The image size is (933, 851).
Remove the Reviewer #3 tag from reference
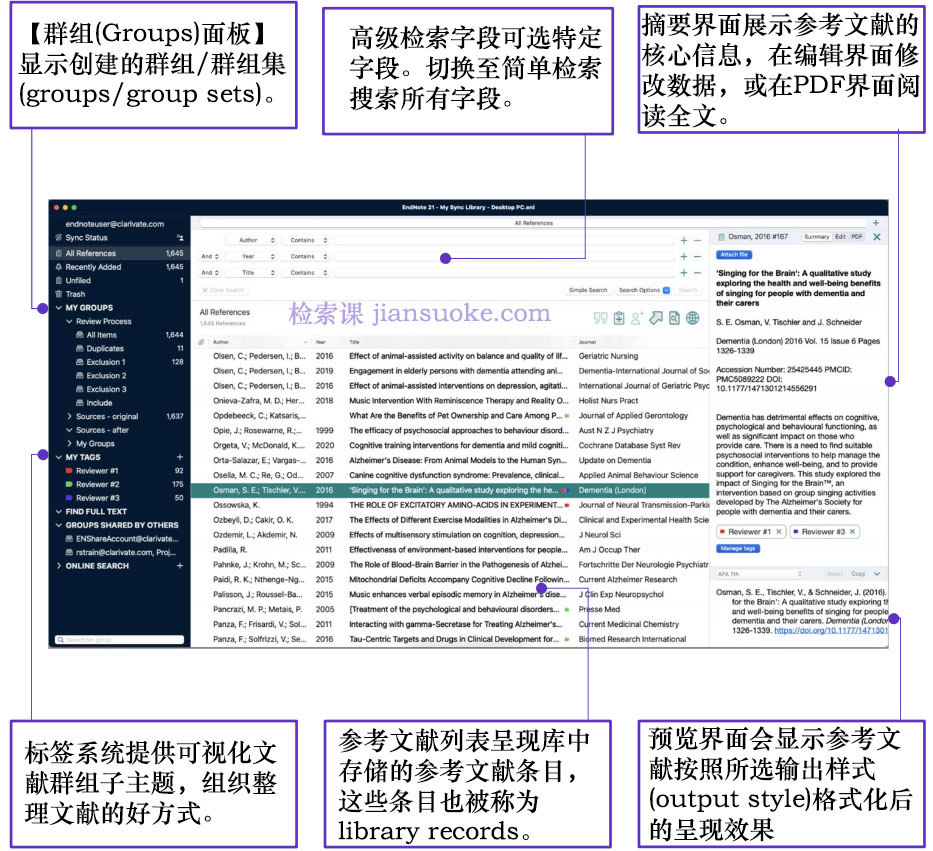coord(853,531)
